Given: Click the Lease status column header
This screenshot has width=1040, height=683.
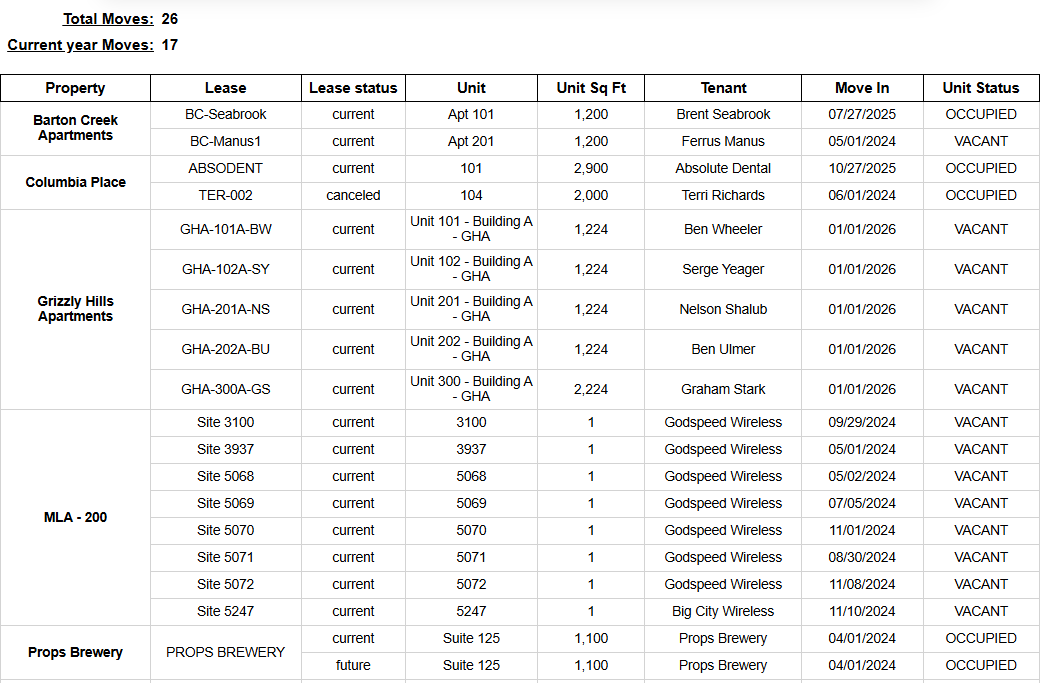Looking at the screenshot, I should [x=353, y=88].
